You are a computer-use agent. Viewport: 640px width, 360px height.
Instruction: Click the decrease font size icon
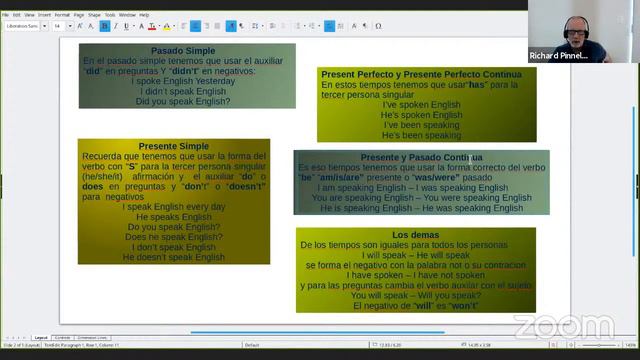[91, 26]
